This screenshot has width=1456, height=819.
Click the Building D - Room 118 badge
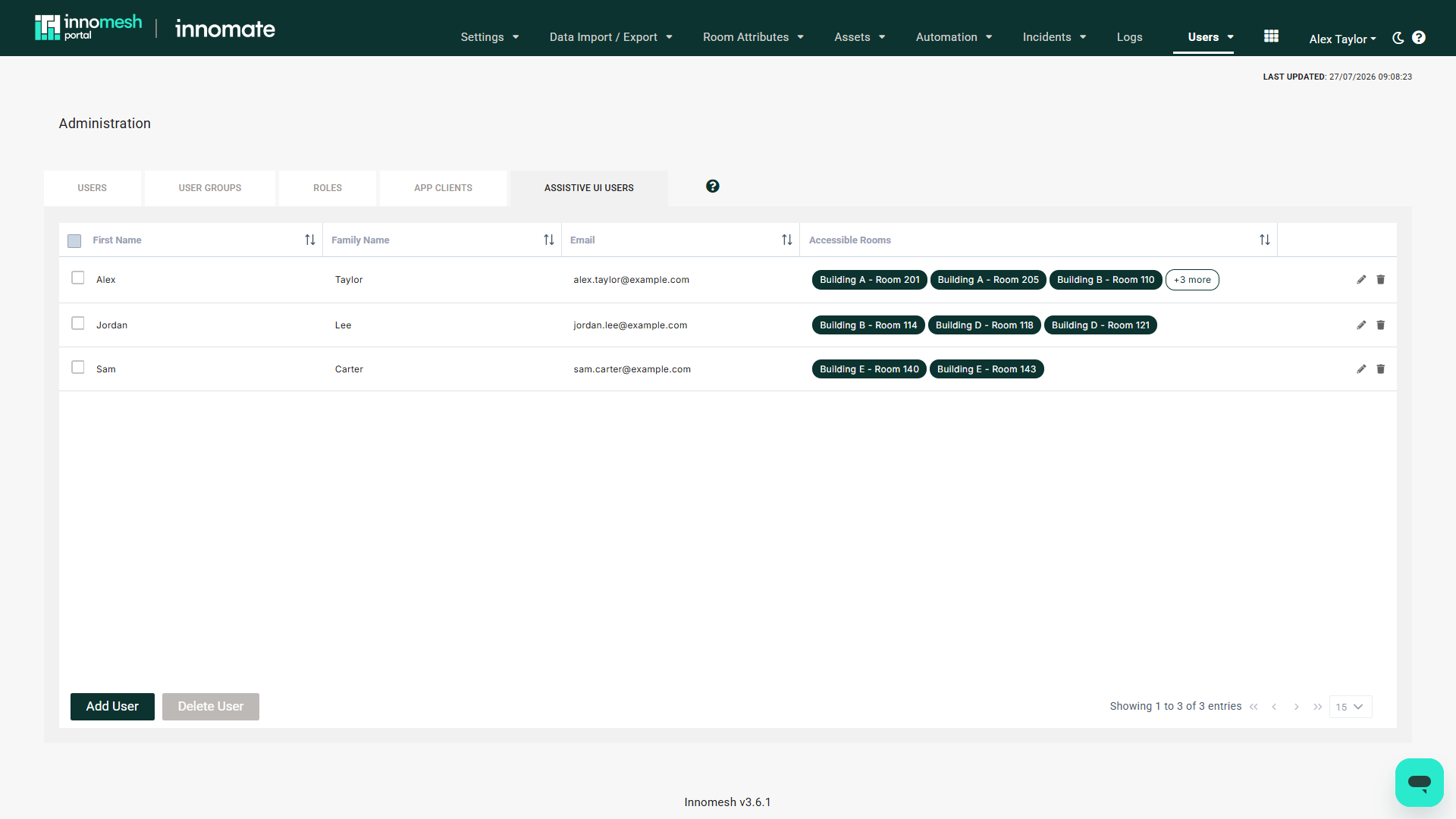[984, 325]
